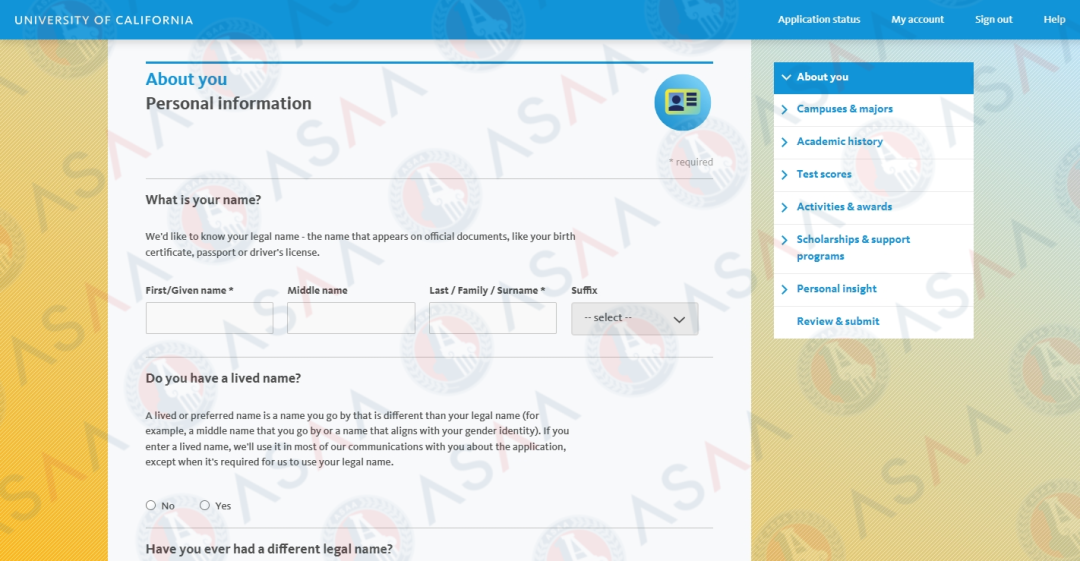Click the chevron beside Test scores

[x=785, y=175]
